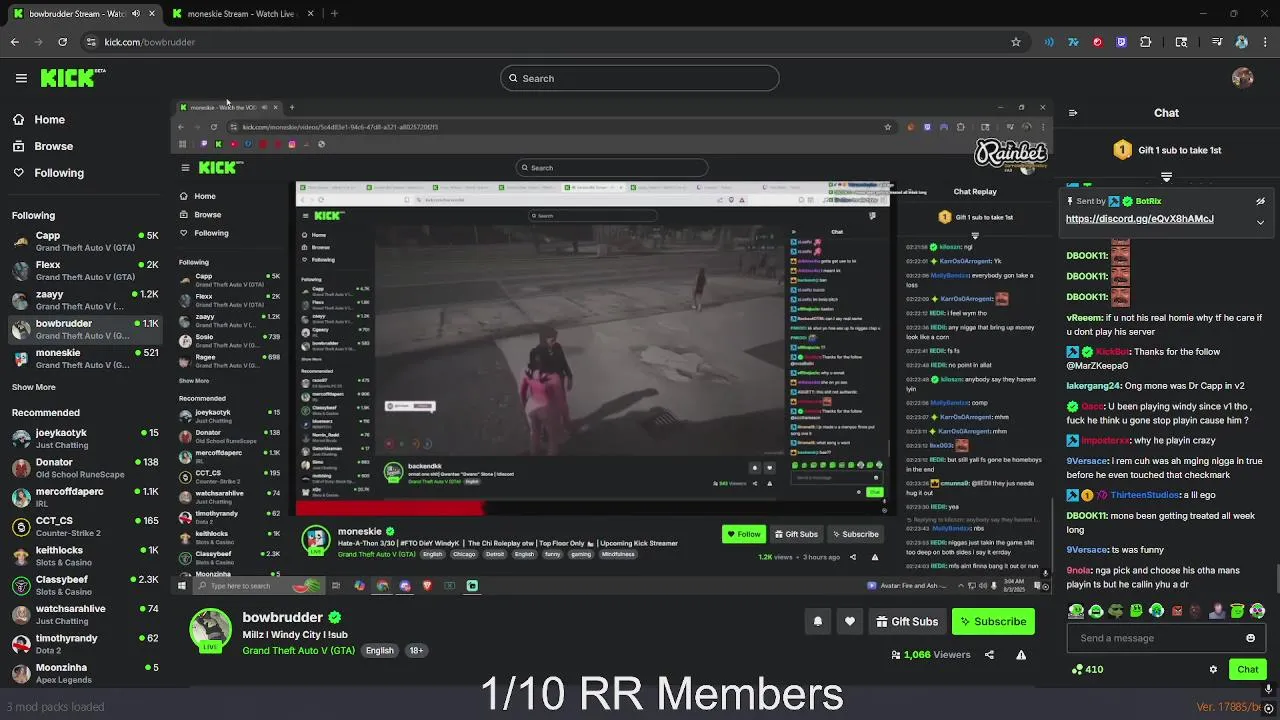Collapse the chat panel with arrow icon
This screenshot has height=720, width=1280.
pyautogui.click(x=1073, y=113)
